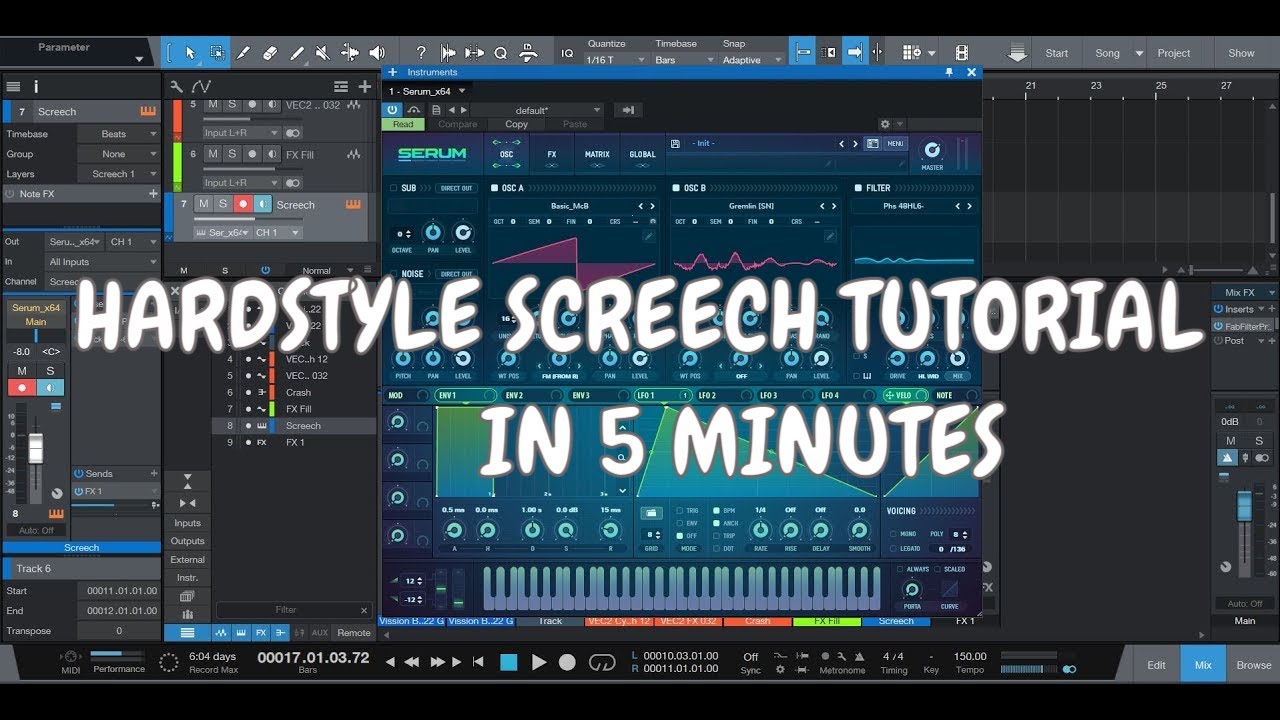Open the Quantize 1/16 T dropdown
The width and height of the screenshot is (1280, 720).
(x=611, y=60)
